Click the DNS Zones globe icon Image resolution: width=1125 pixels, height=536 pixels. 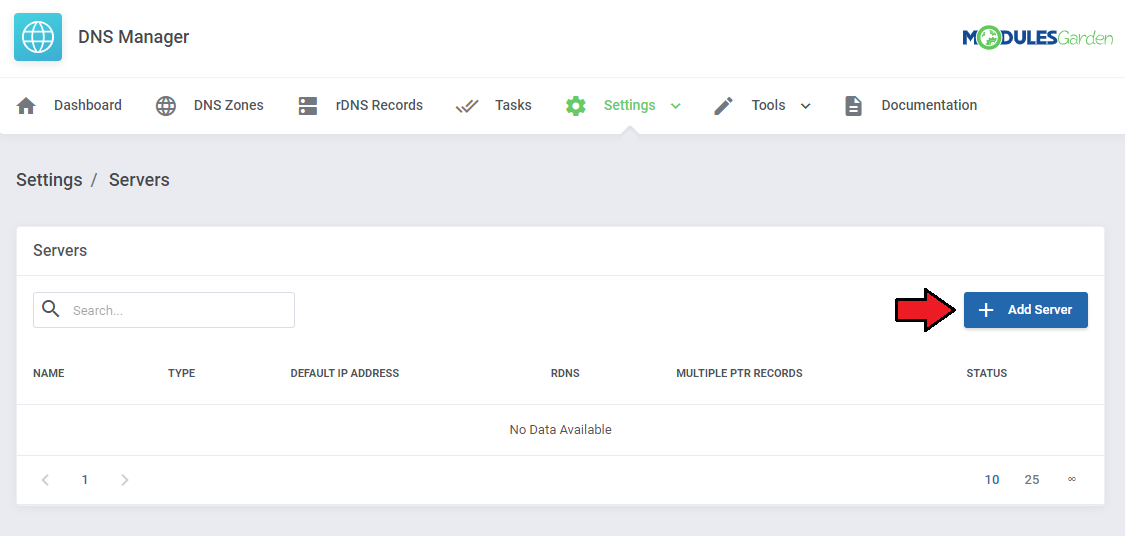(x=166, y=106)
